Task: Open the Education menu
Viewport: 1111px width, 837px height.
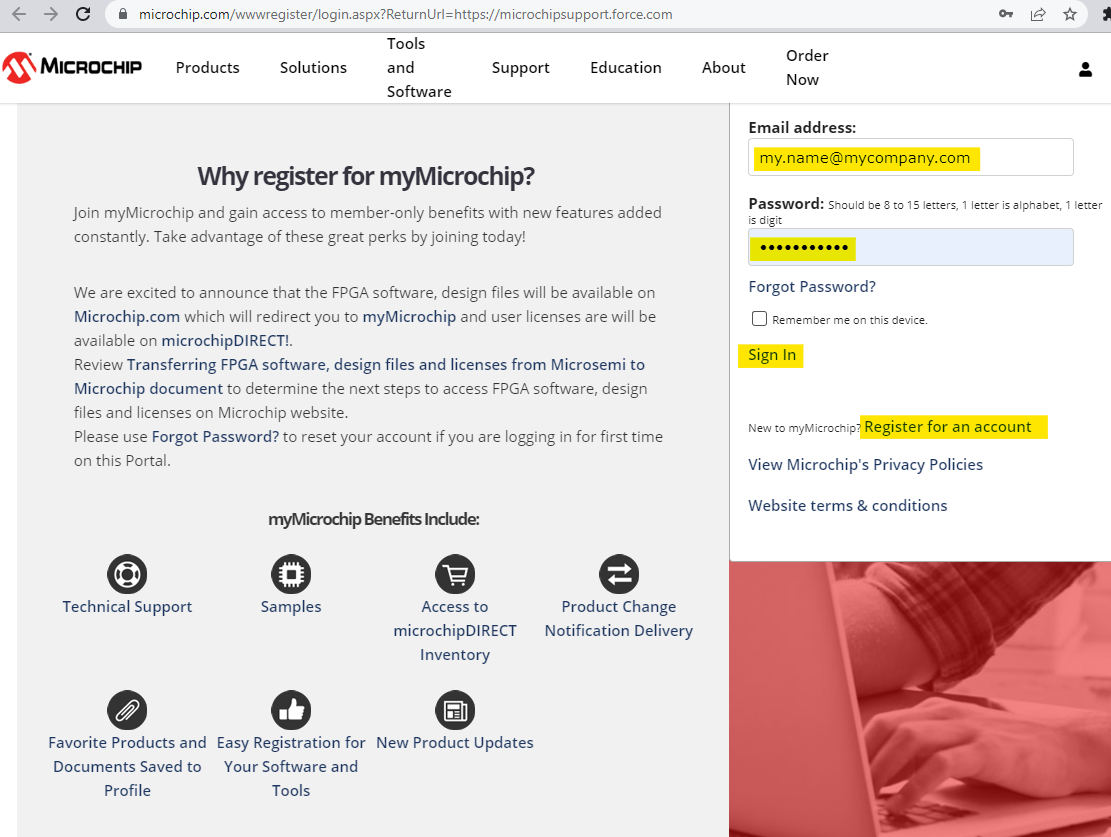Action: click(x=626, y=67)
